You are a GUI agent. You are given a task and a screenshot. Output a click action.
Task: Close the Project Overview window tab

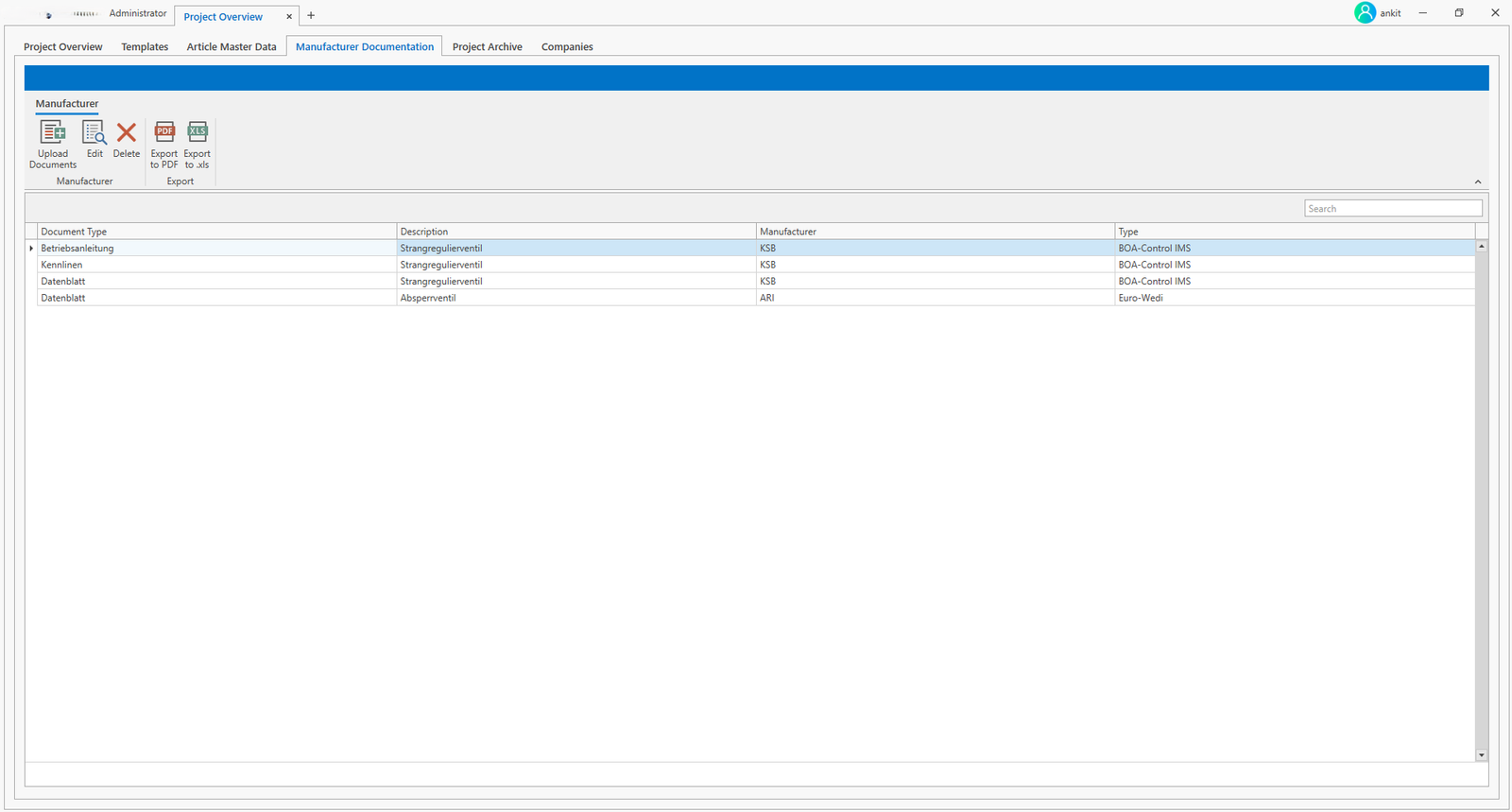pyautogui.click(x=289, y=17)
